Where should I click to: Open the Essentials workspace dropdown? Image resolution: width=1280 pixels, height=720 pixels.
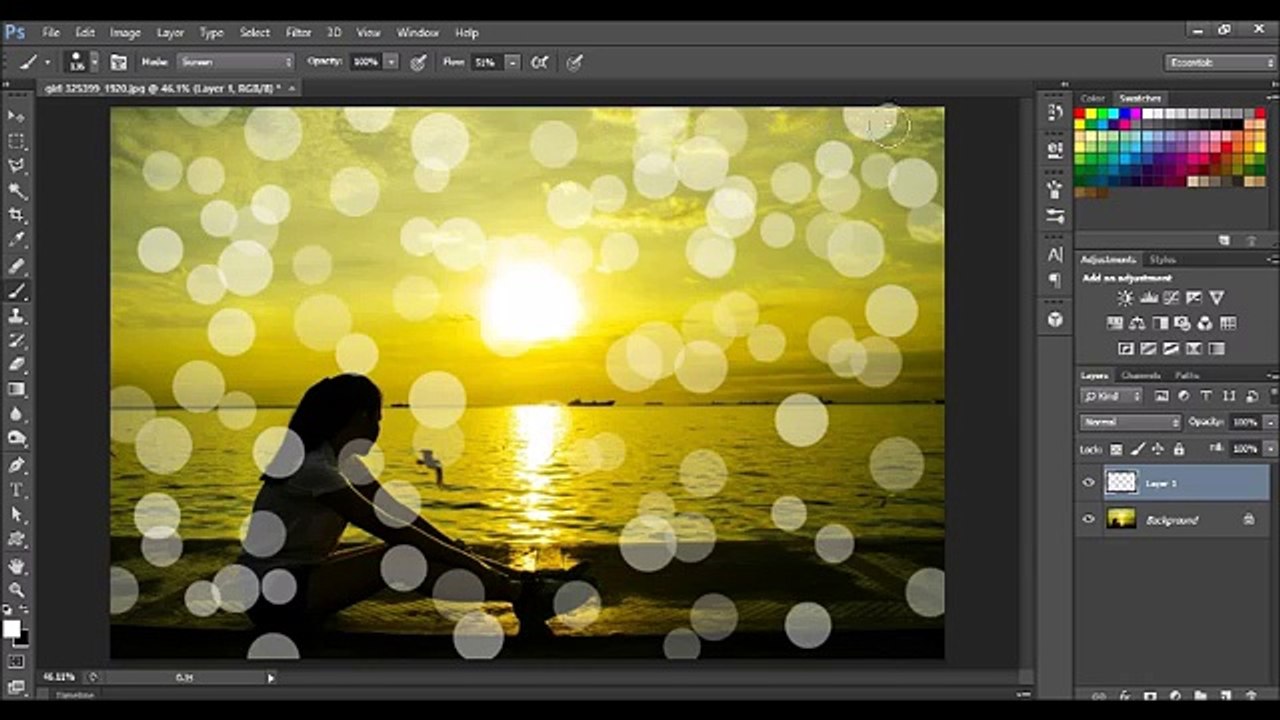tap(1220, 62)
